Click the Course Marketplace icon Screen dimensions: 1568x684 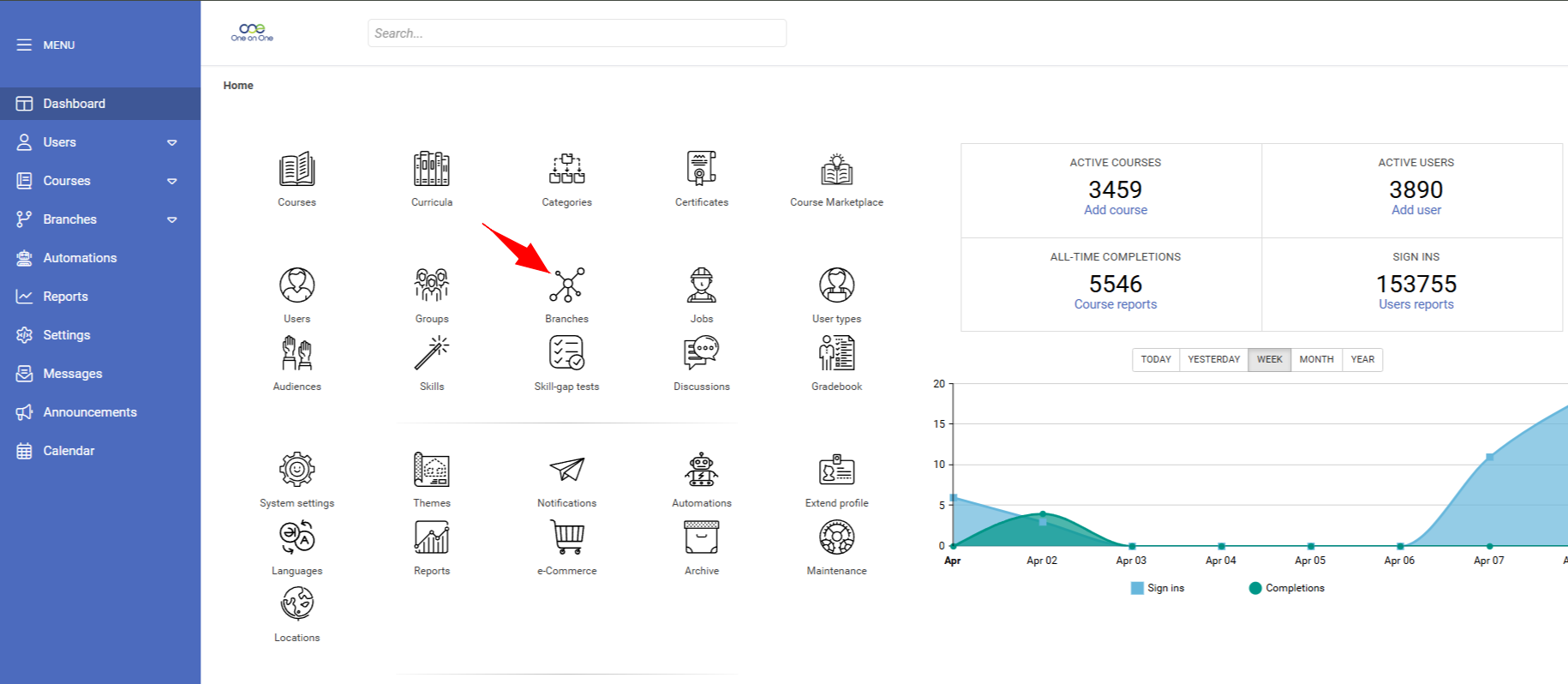(836, 169)
